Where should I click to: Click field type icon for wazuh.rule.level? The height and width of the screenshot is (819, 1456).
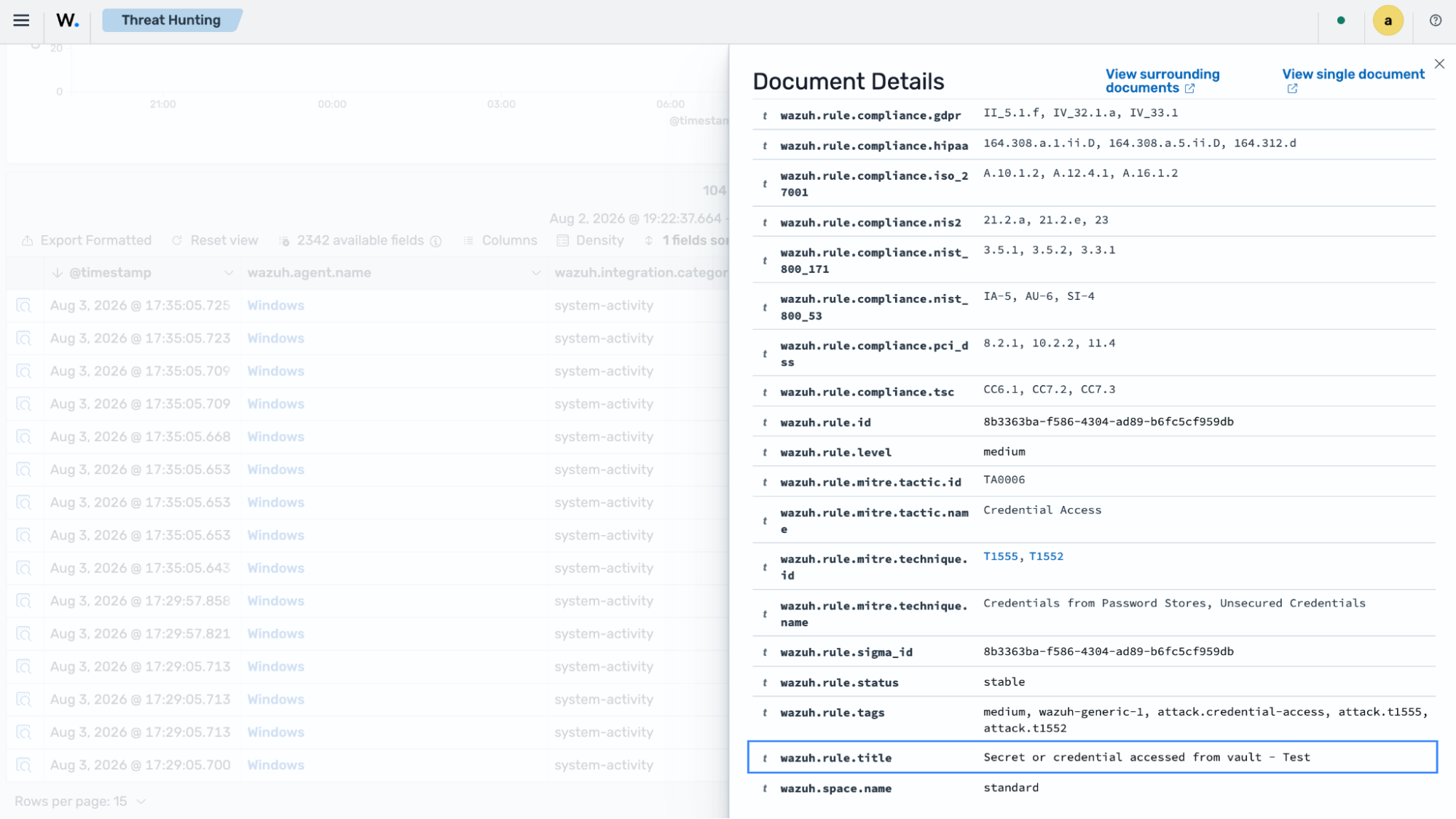[765, 452]
